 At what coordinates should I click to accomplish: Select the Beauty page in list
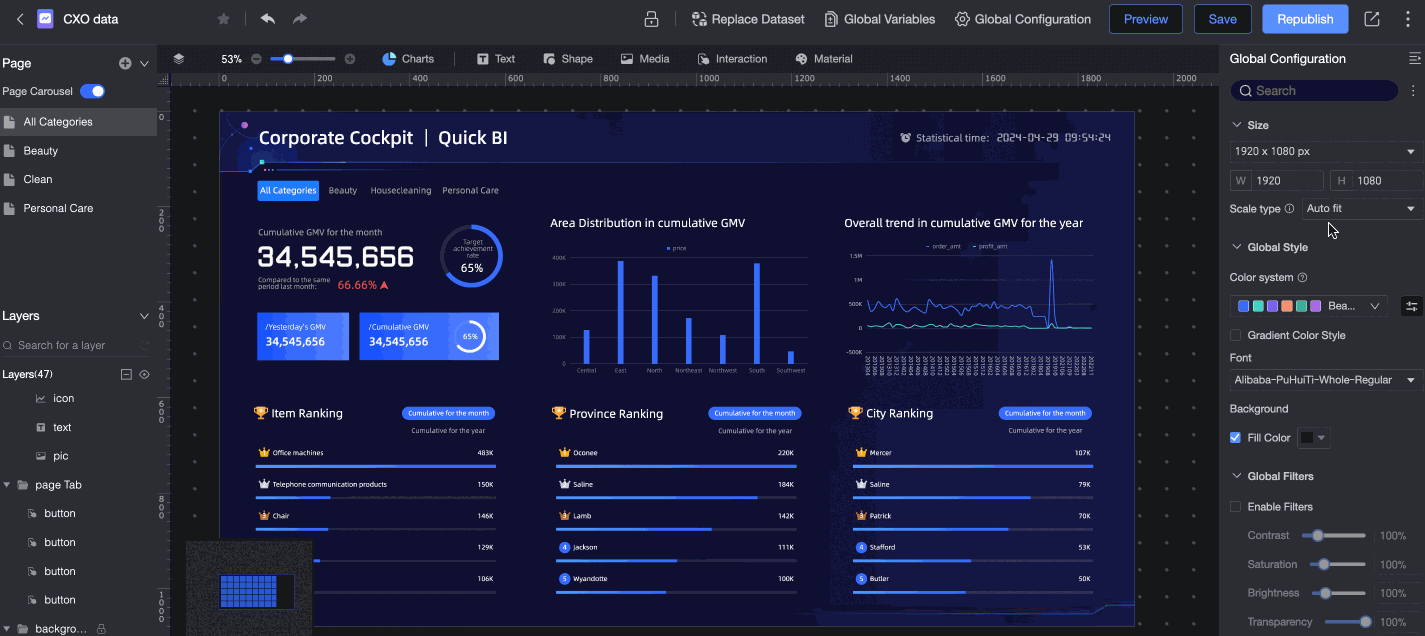(41, 151)
